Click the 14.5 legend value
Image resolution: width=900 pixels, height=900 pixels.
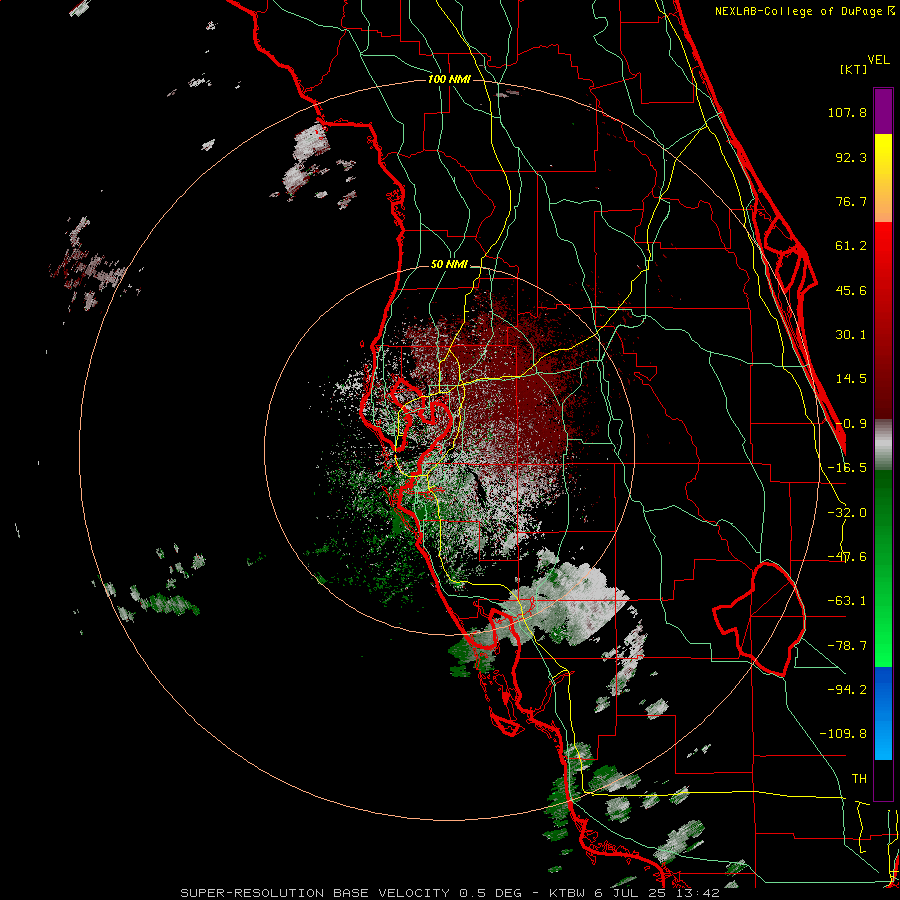(851, 379)
